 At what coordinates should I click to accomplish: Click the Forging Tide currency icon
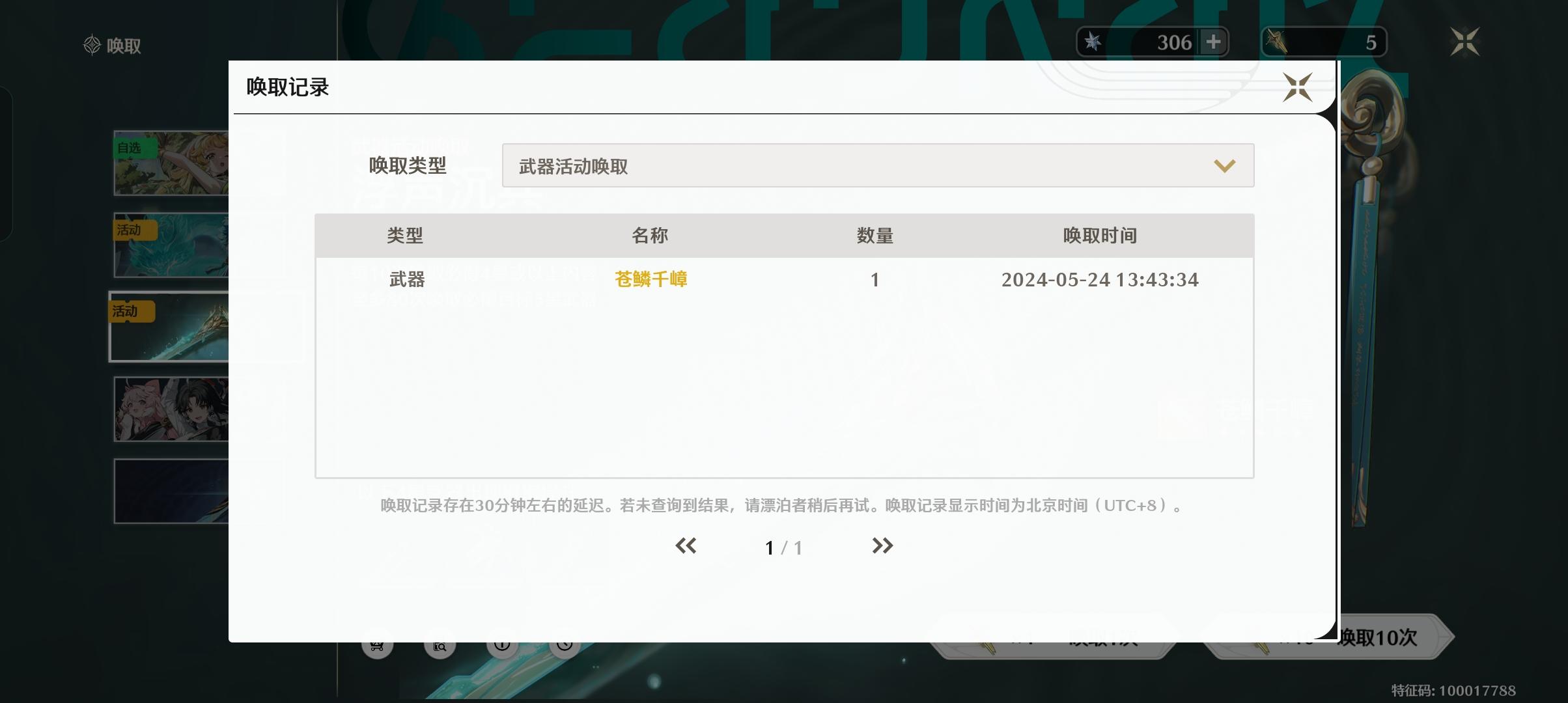pos(1277,42)
